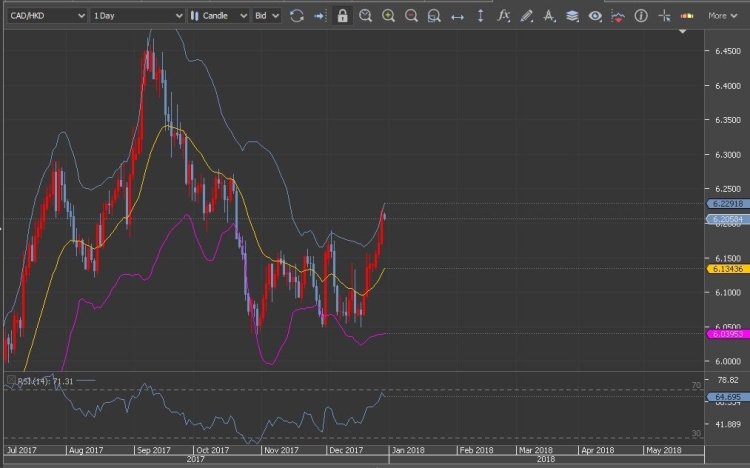Open the Bid price side dropdown

pos(266,16)
